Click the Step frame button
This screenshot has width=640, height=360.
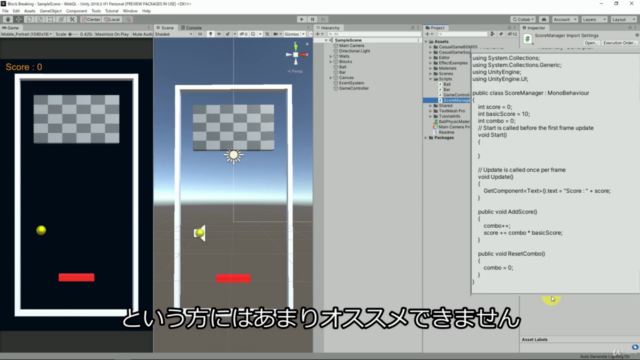[323, 19]
